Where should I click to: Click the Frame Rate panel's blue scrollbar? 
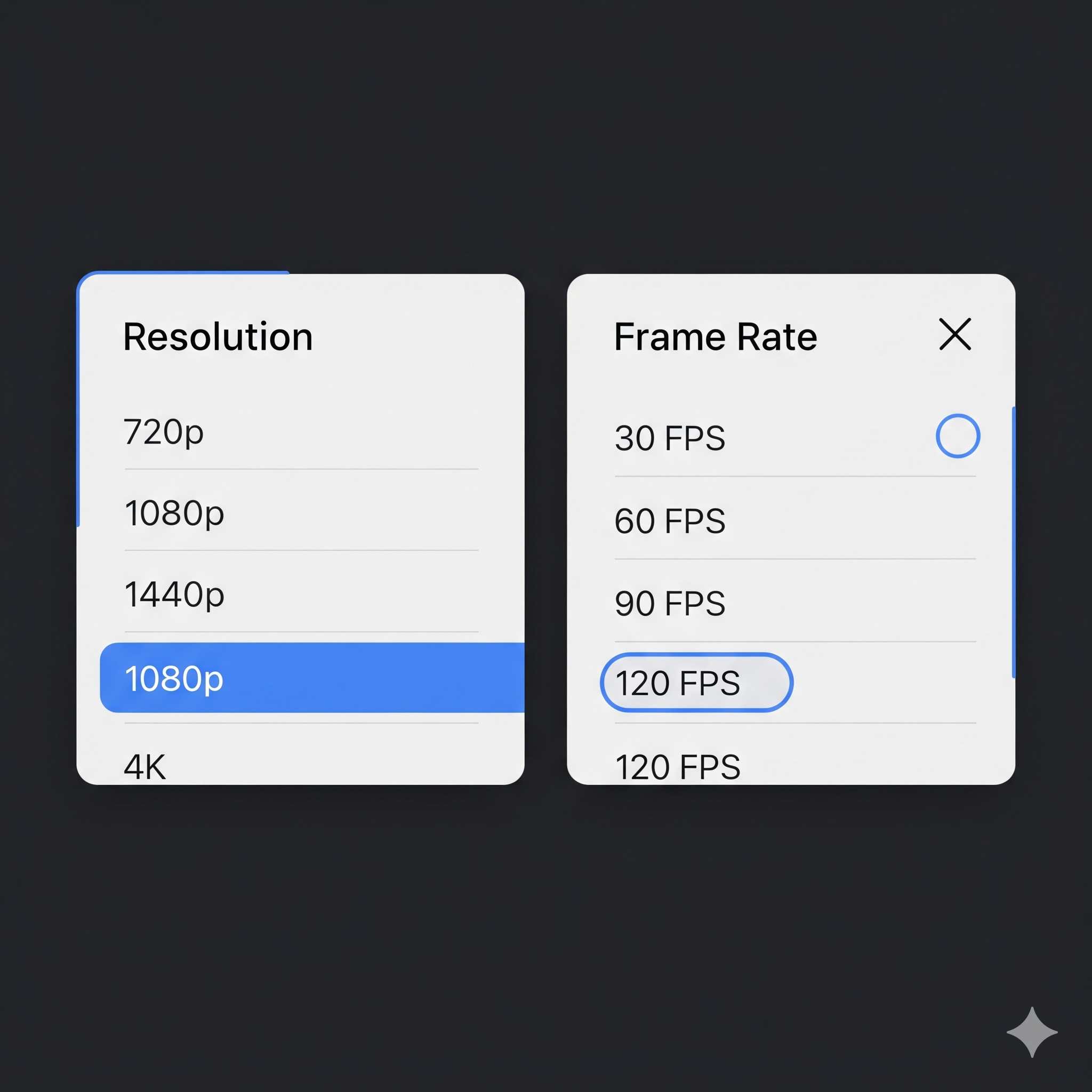pyautogui.click(x=1014, y=542)
